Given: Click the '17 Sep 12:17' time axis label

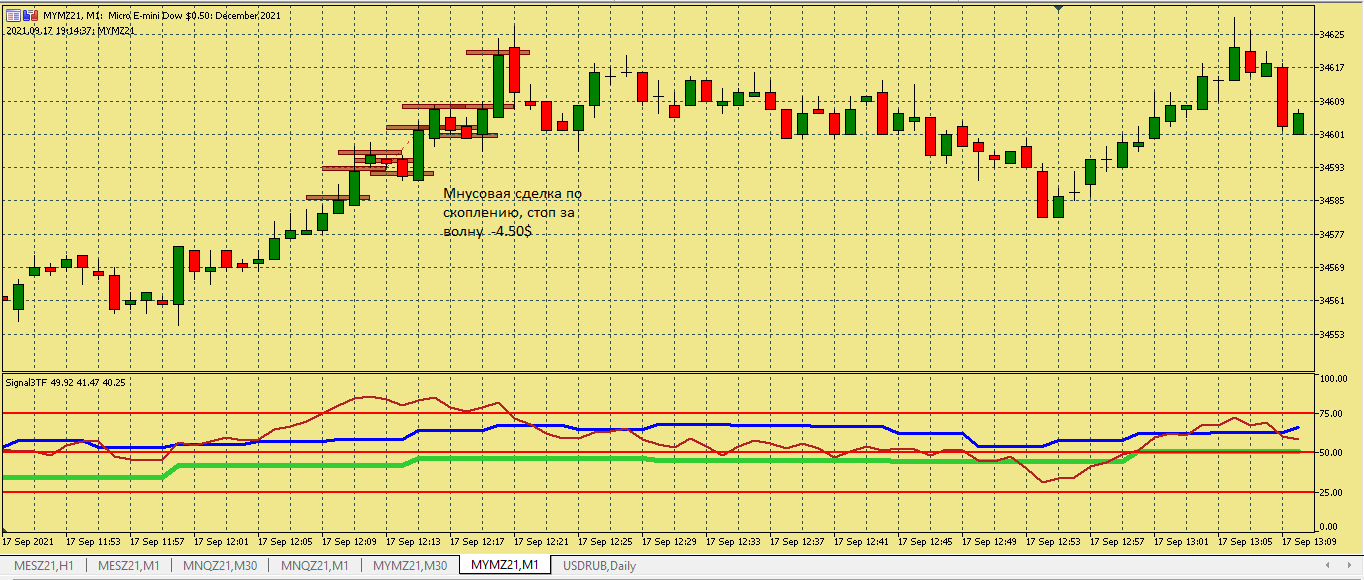Looking at the screenshot, I should click(x=477, y=542).
